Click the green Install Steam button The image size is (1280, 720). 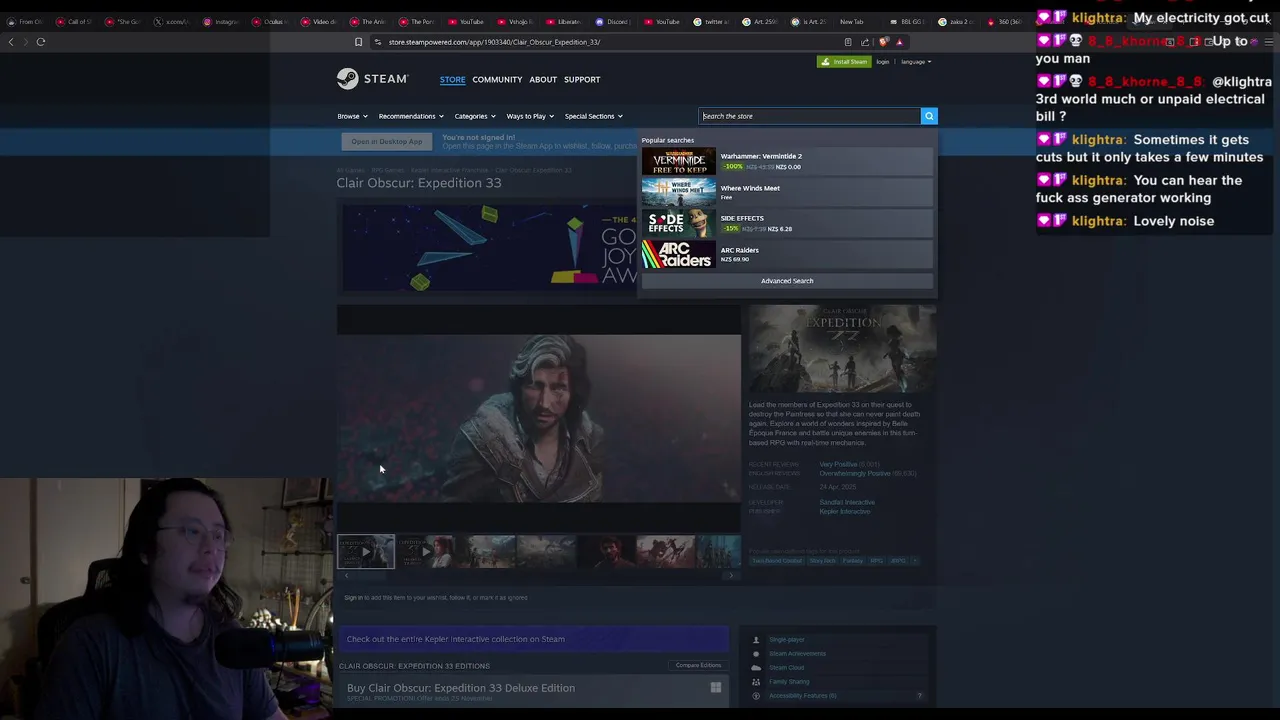pyautogui.click(x=844, y=62)
